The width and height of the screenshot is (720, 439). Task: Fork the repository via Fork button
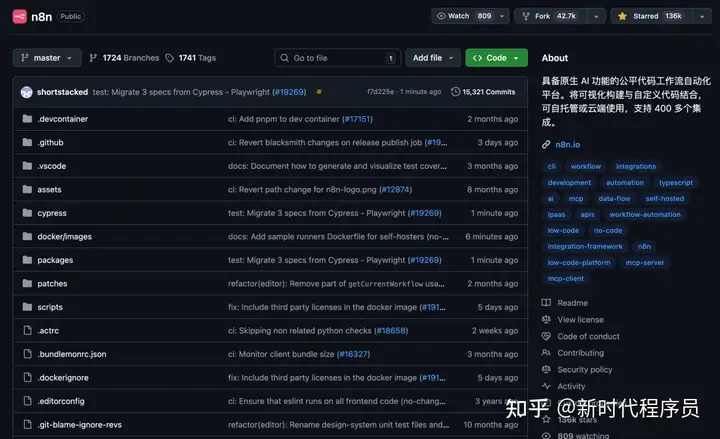tap(551, 16)
